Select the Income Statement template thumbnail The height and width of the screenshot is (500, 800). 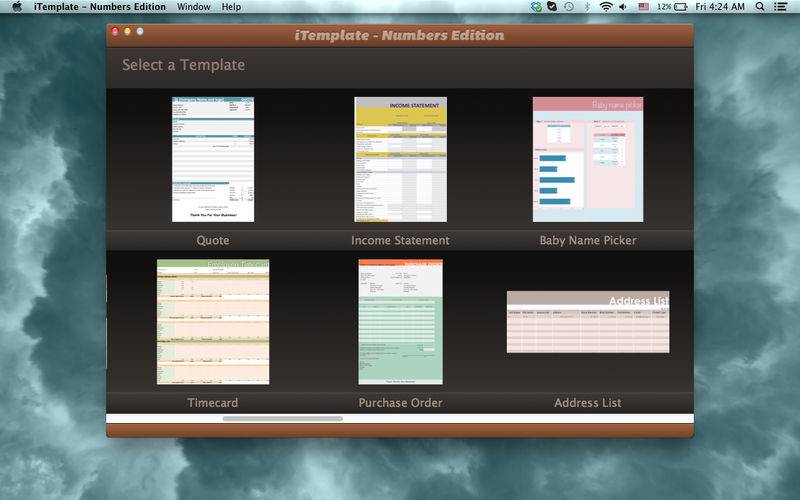click(401, 159)
